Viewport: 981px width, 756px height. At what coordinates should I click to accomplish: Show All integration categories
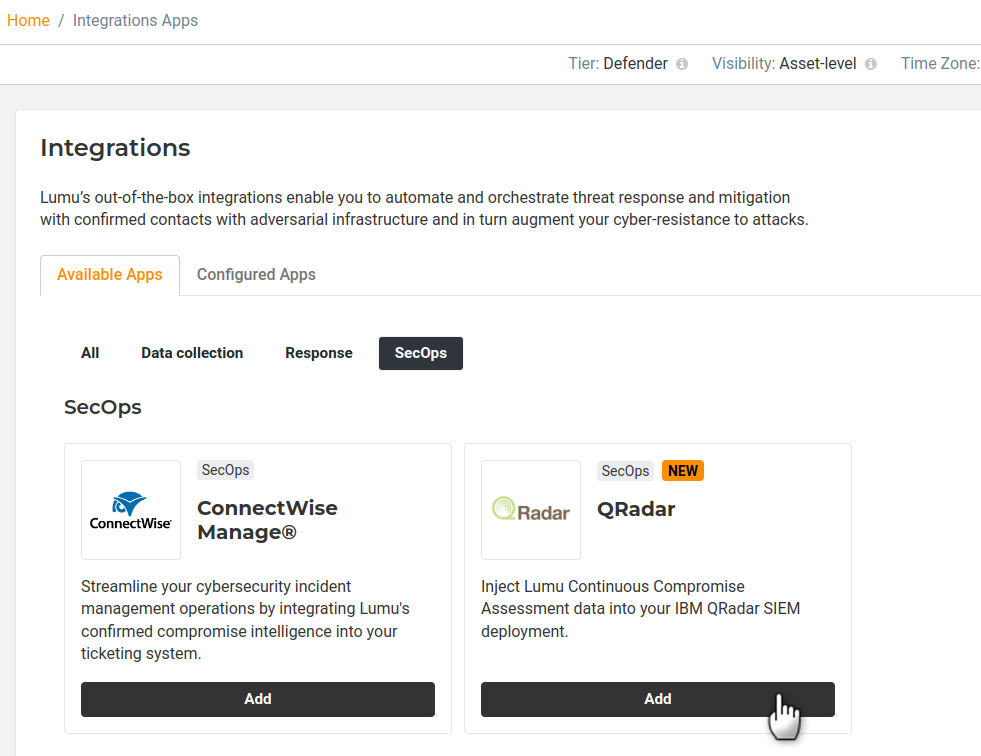pyautogui.click(x=90, y=353)
